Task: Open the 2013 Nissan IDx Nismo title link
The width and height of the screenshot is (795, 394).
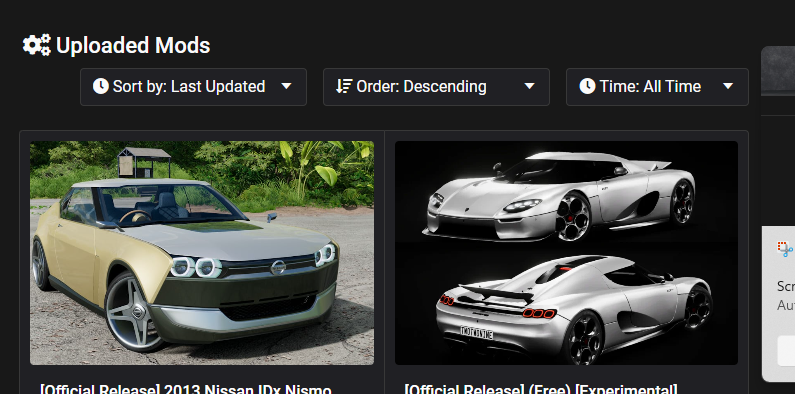Action: 186,389
